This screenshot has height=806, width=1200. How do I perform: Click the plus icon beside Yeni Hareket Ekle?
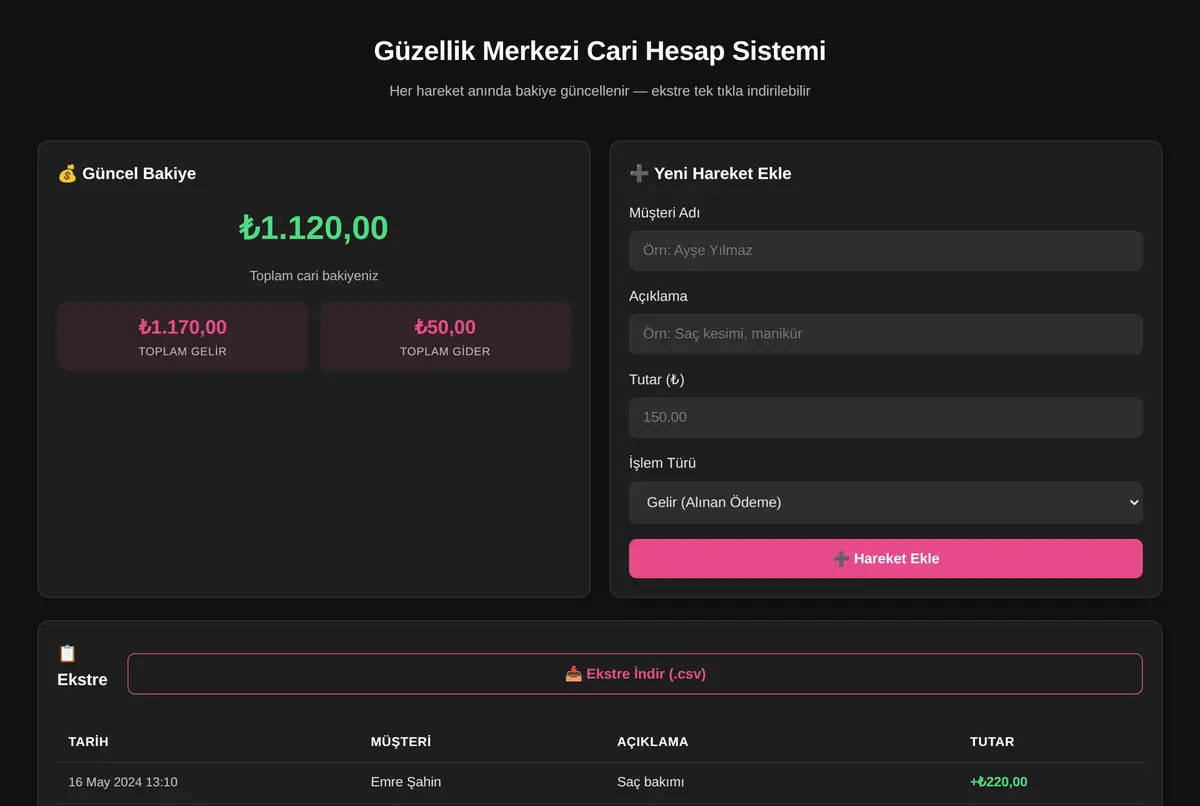click(x=639, y=174)
